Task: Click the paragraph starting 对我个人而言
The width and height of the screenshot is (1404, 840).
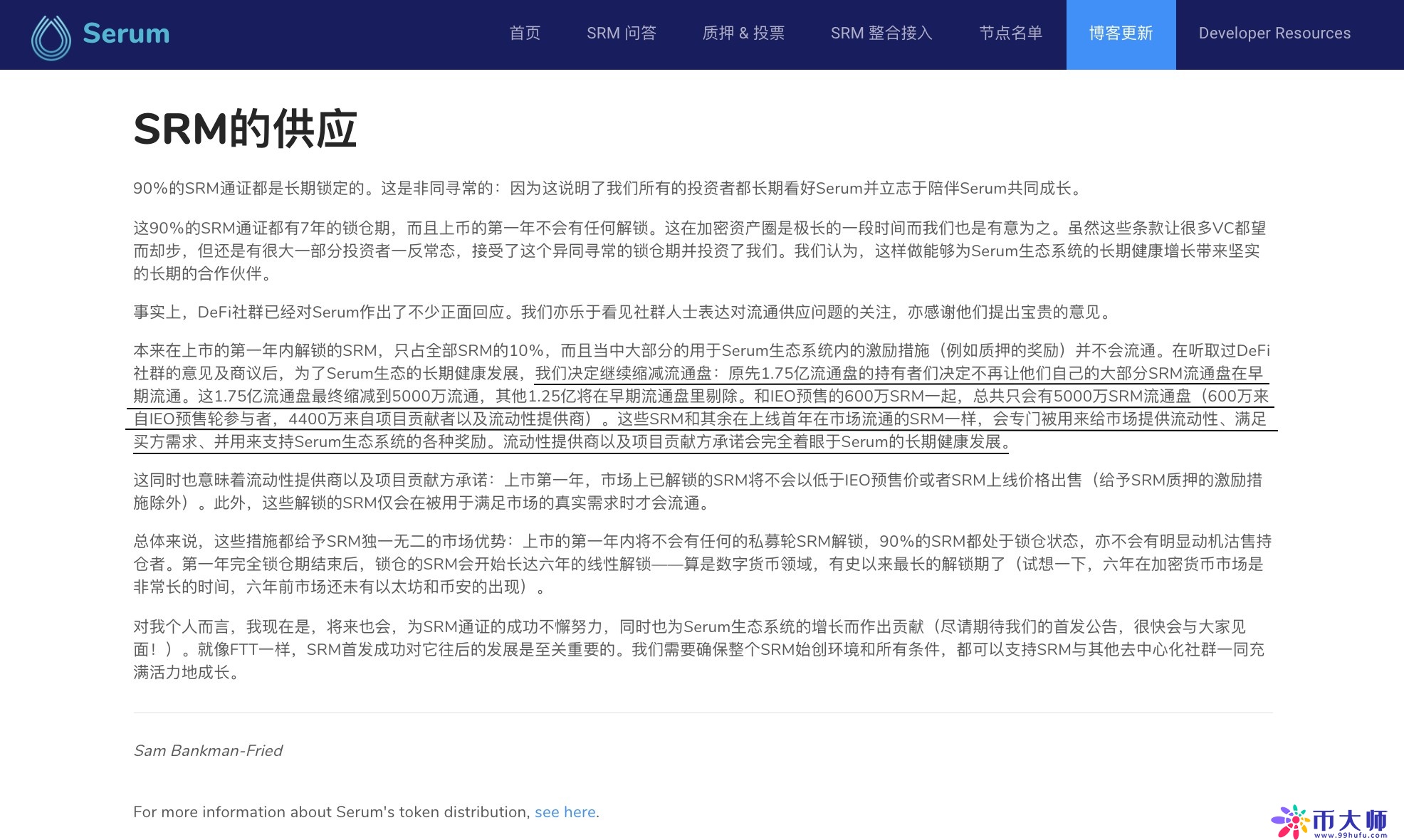Action: pos(699,649)
